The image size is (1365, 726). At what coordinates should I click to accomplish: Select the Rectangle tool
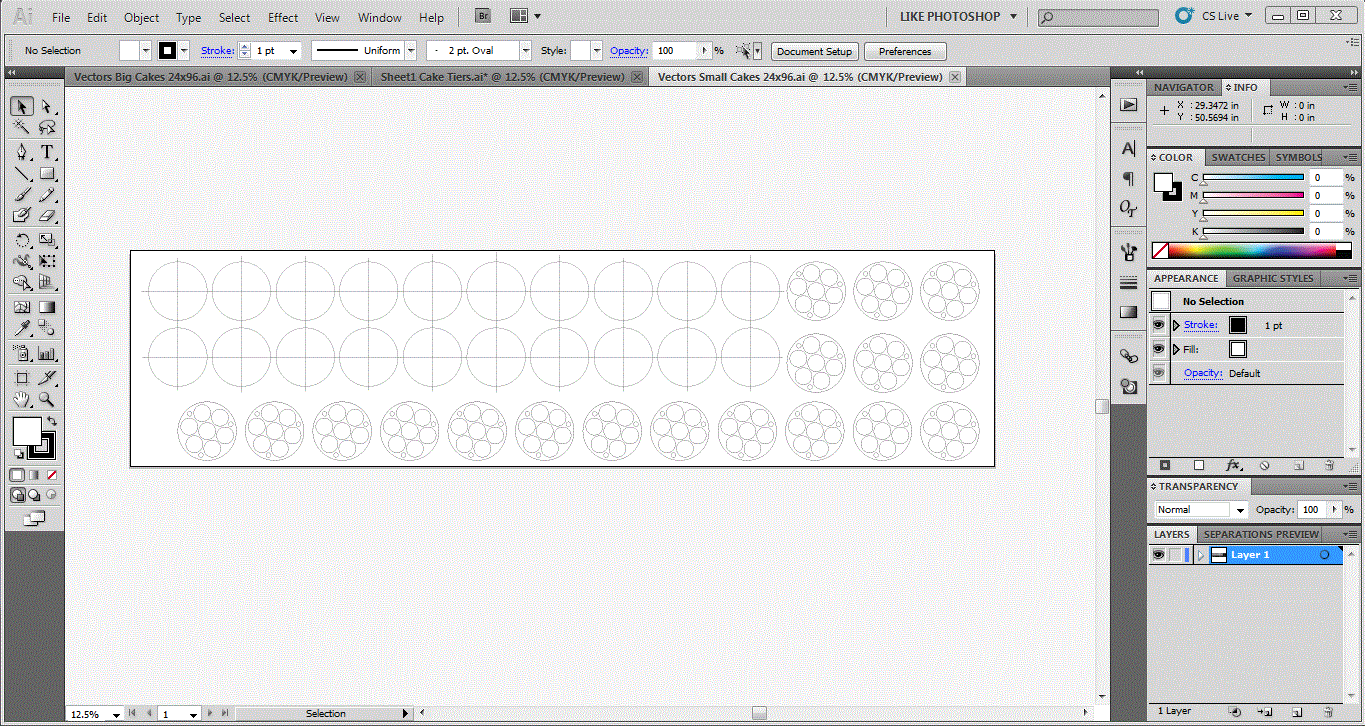tap(47, 174)
